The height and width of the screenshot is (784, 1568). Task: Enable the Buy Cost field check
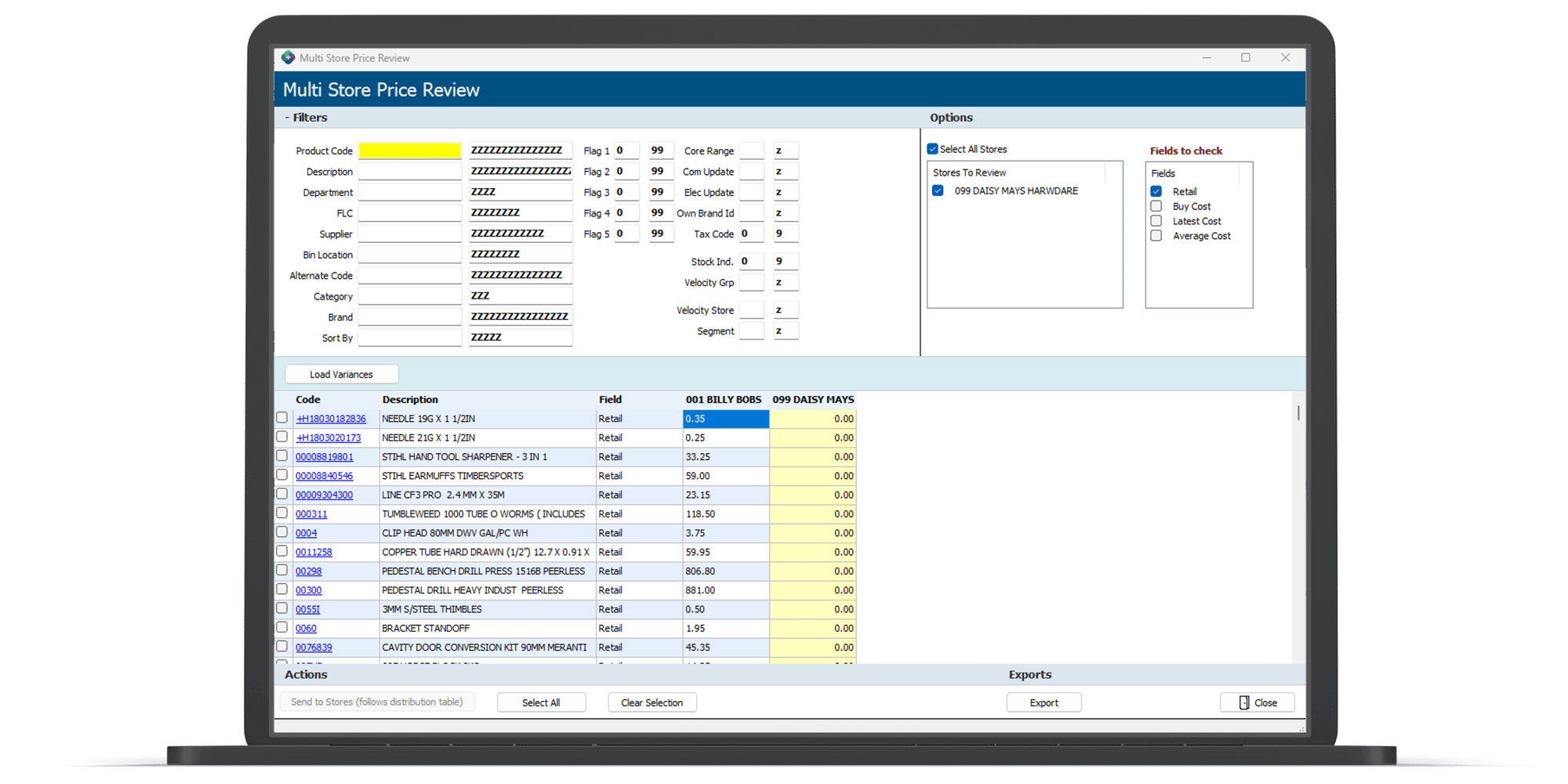[1156, 206]
